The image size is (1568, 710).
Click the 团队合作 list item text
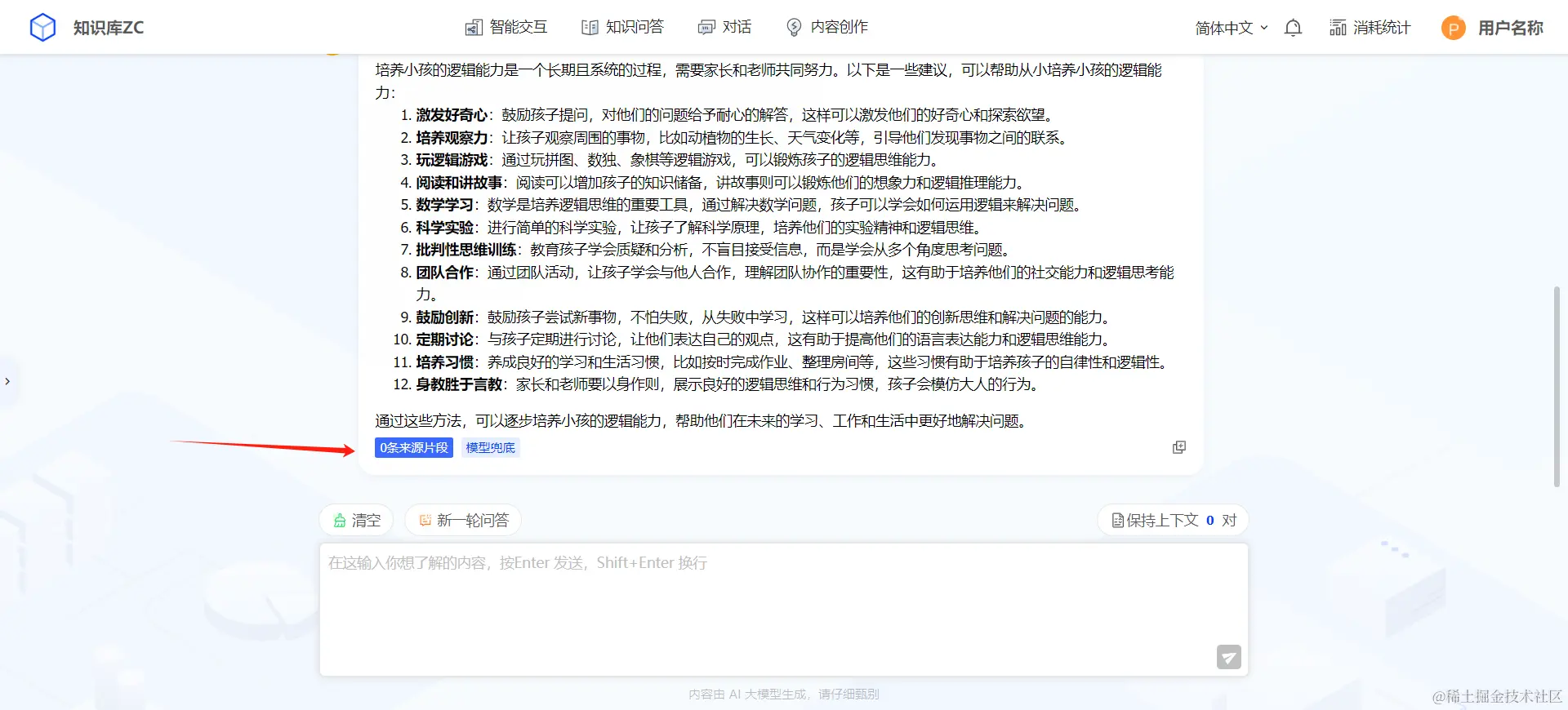coord(444,273)
